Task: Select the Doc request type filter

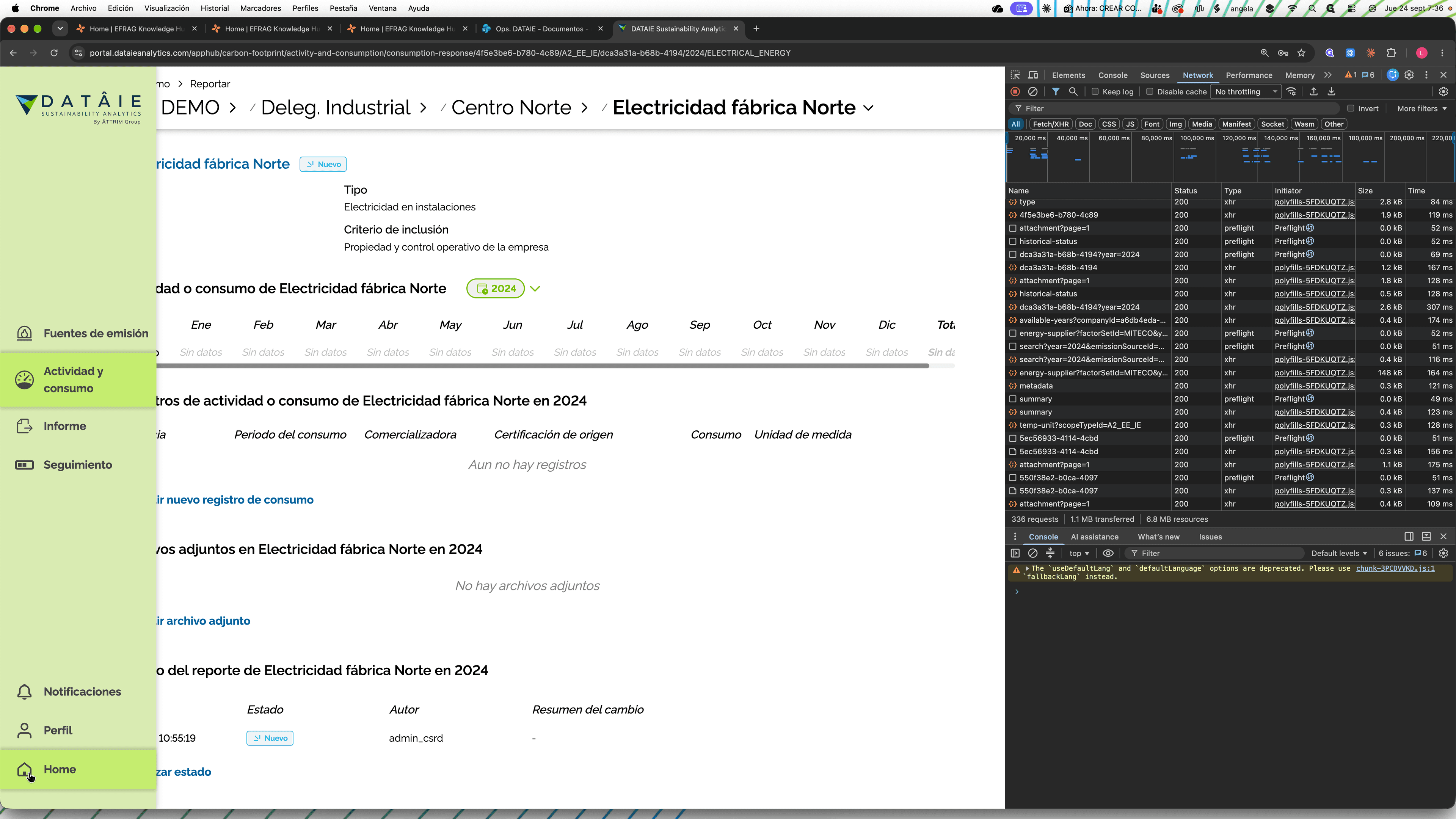Action: 1085,124
